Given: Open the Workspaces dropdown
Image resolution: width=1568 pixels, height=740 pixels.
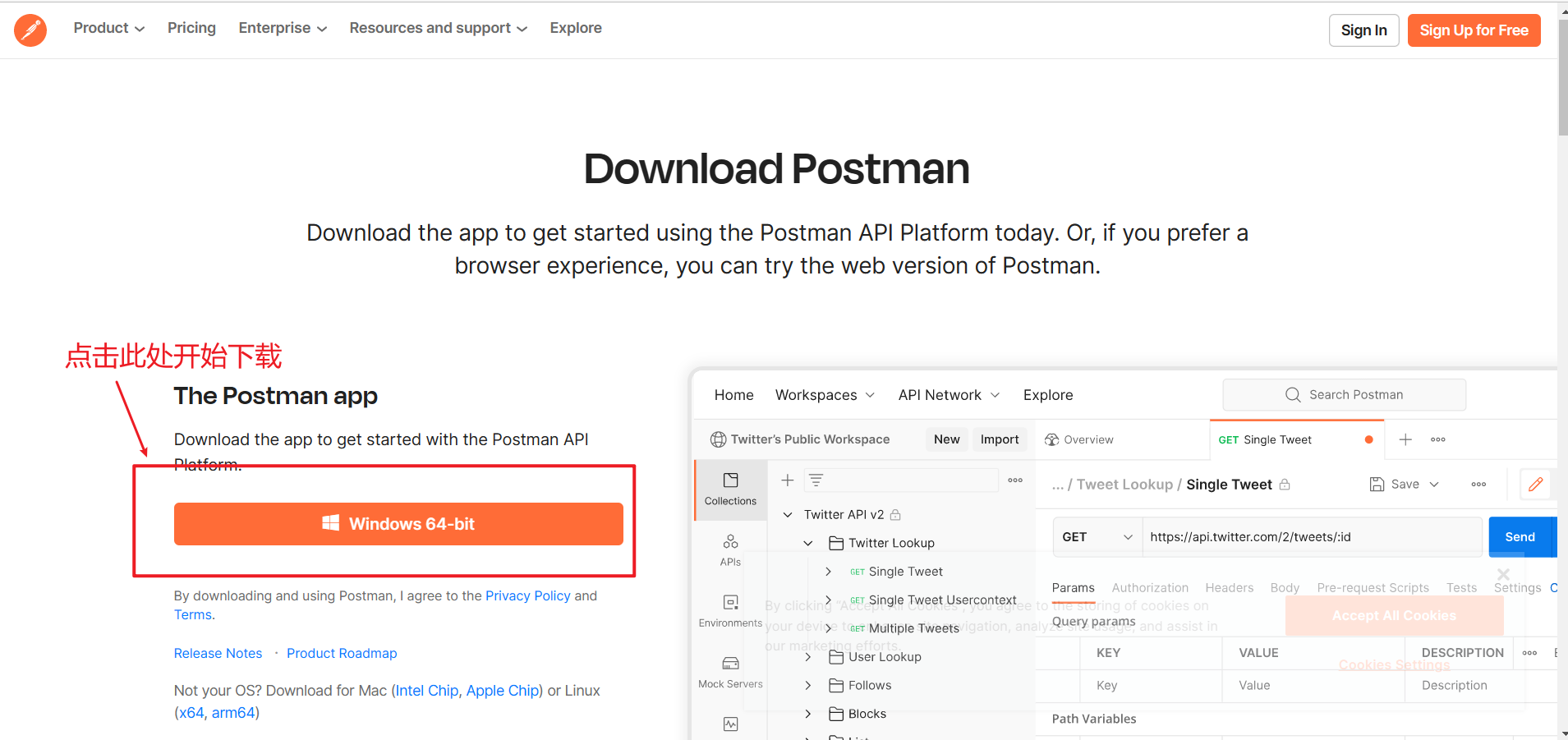Looking at the screenshot, I should tap(825, 394).
